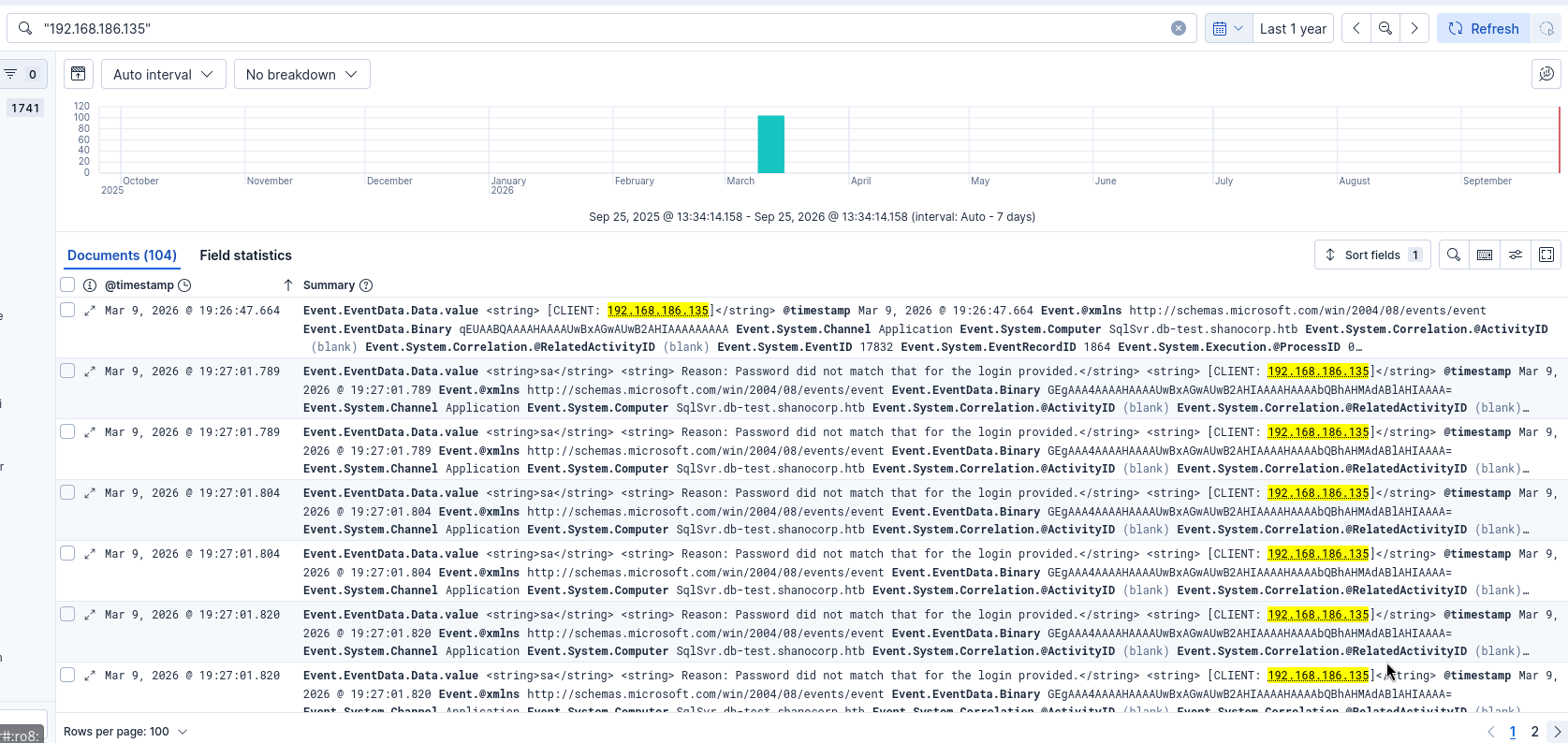Click the chart options icon at histogram right
Screen dimensions: 1568x743
1546,74
